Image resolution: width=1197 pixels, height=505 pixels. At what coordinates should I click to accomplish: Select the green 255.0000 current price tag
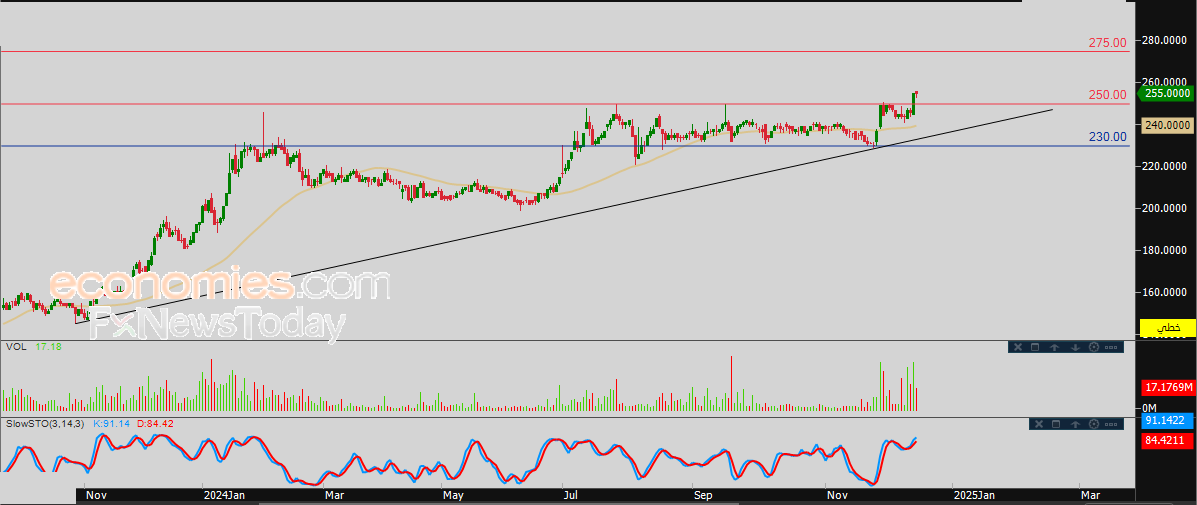(x=1166, y=94)
